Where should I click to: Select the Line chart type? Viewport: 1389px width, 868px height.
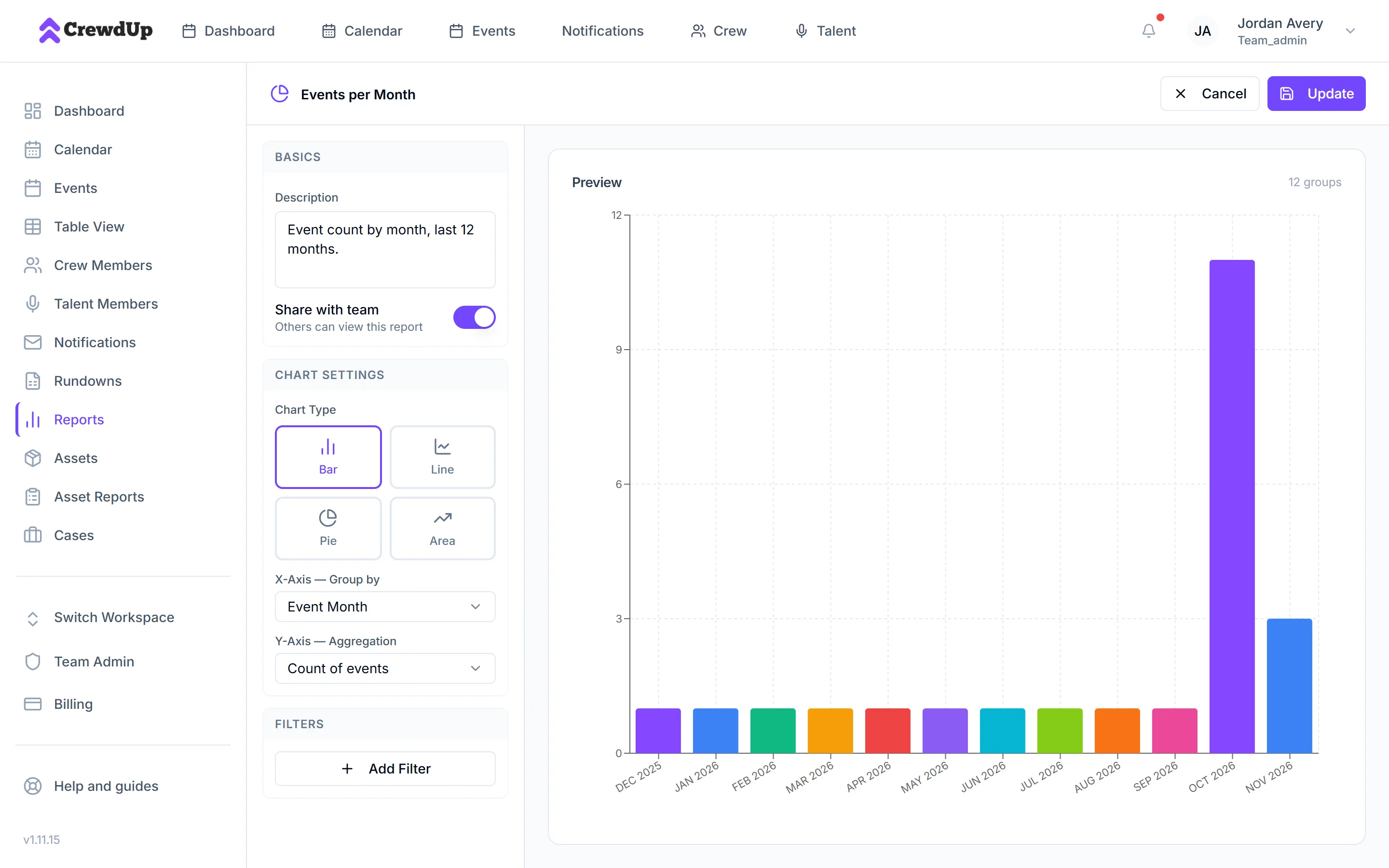point(442,457)
